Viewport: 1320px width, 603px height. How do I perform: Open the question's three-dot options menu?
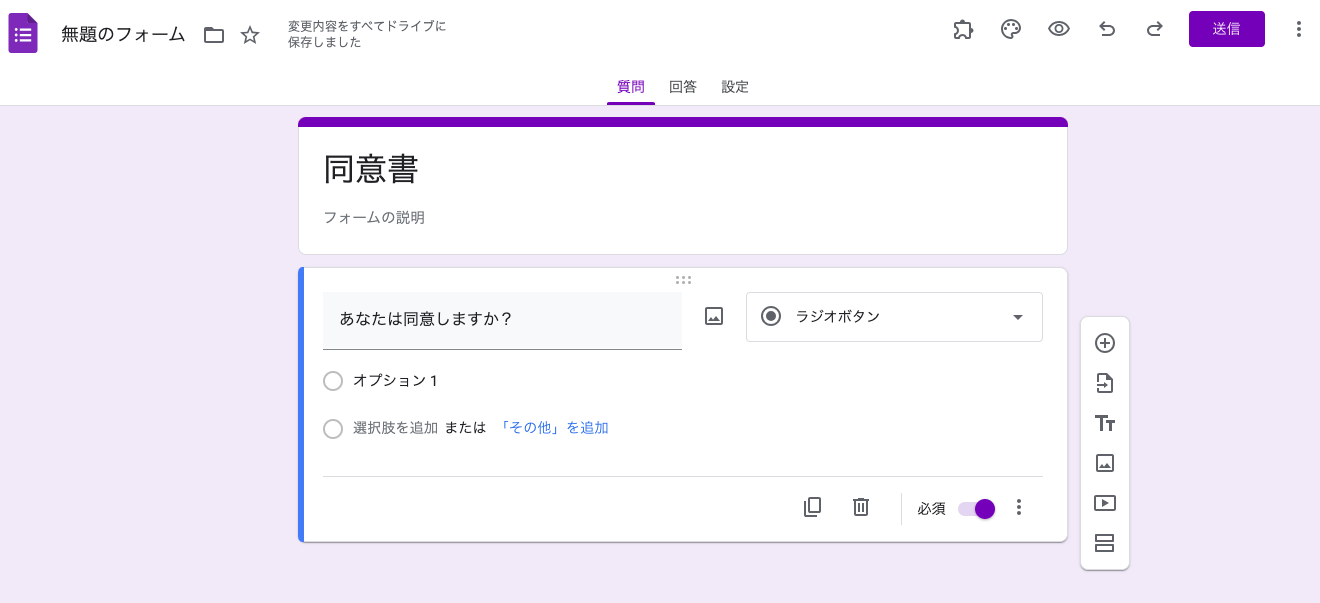coord(1019,507)
